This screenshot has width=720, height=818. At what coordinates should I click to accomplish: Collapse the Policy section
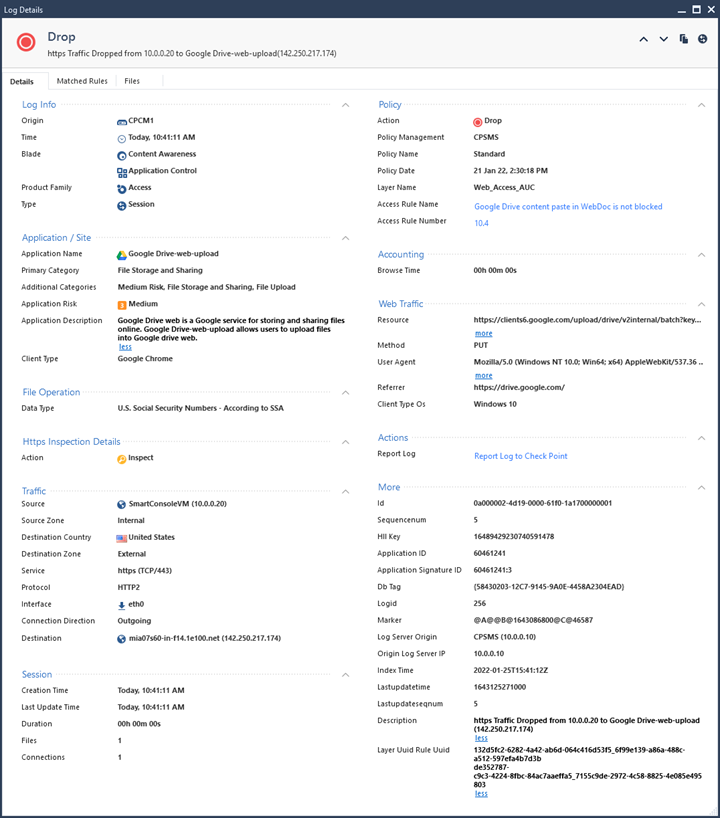[702, 104]
